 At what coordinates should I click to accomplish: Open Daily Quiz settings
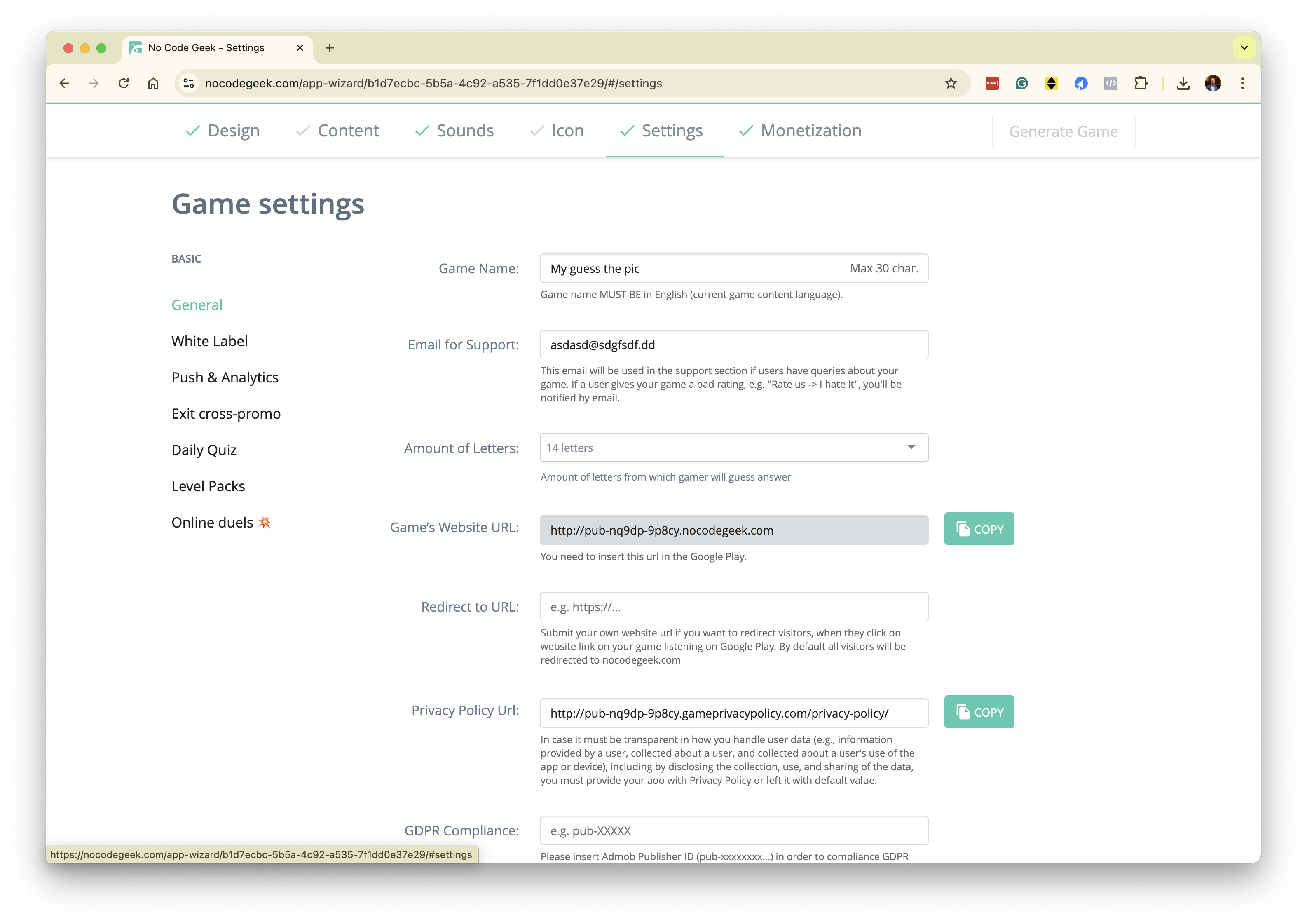point(204,450)
